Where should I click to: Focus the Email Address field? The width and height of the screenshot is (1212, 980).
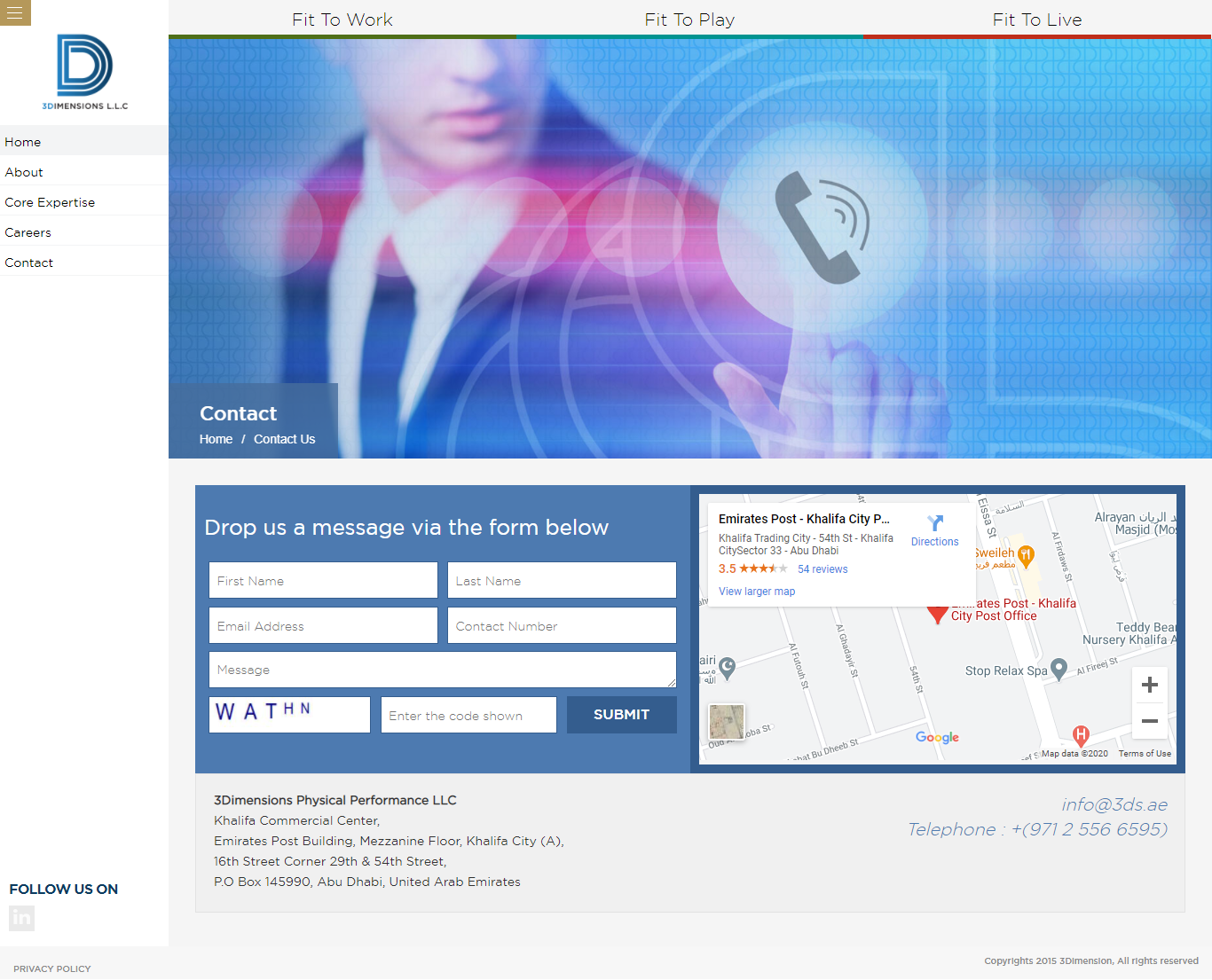(x=323, y=625)
